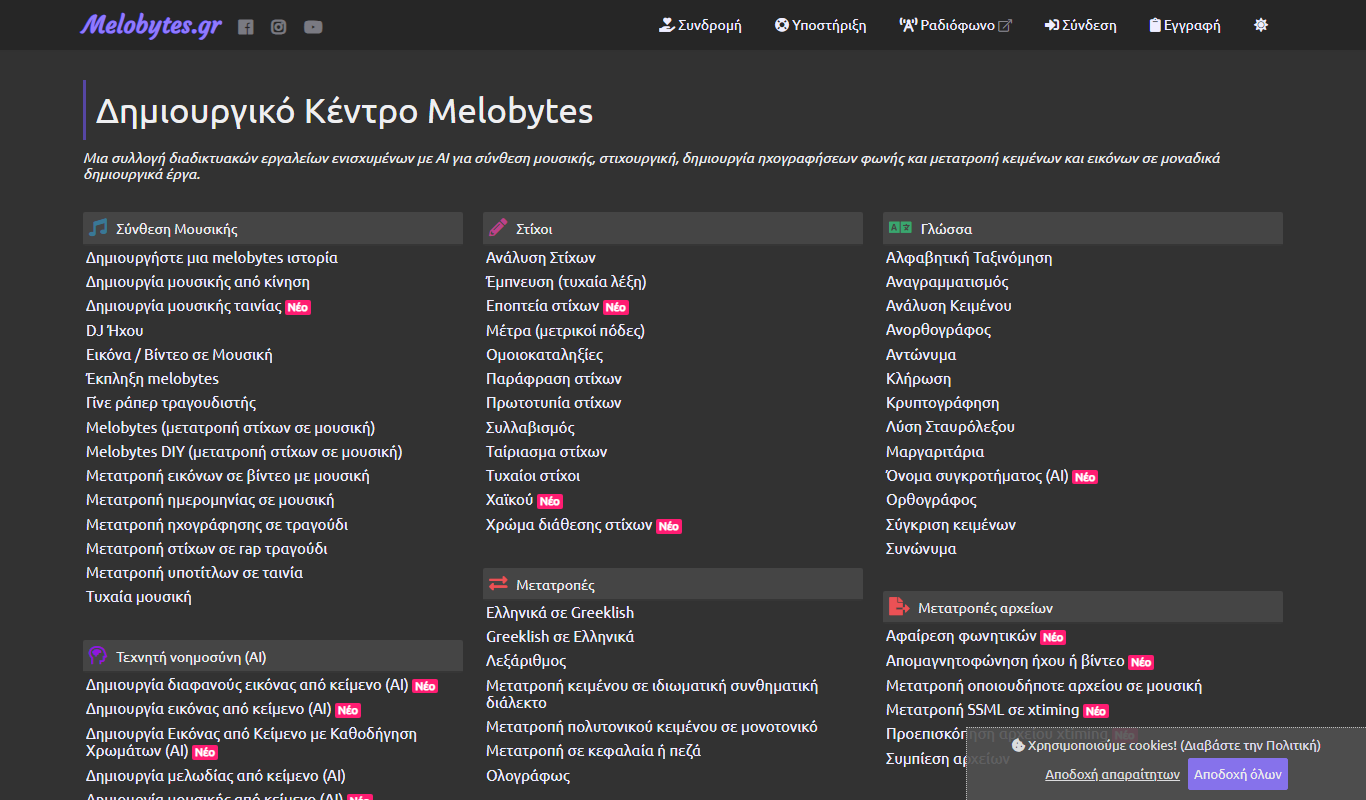
Task: Open Μαργαριτάρια
Action: 935,451
